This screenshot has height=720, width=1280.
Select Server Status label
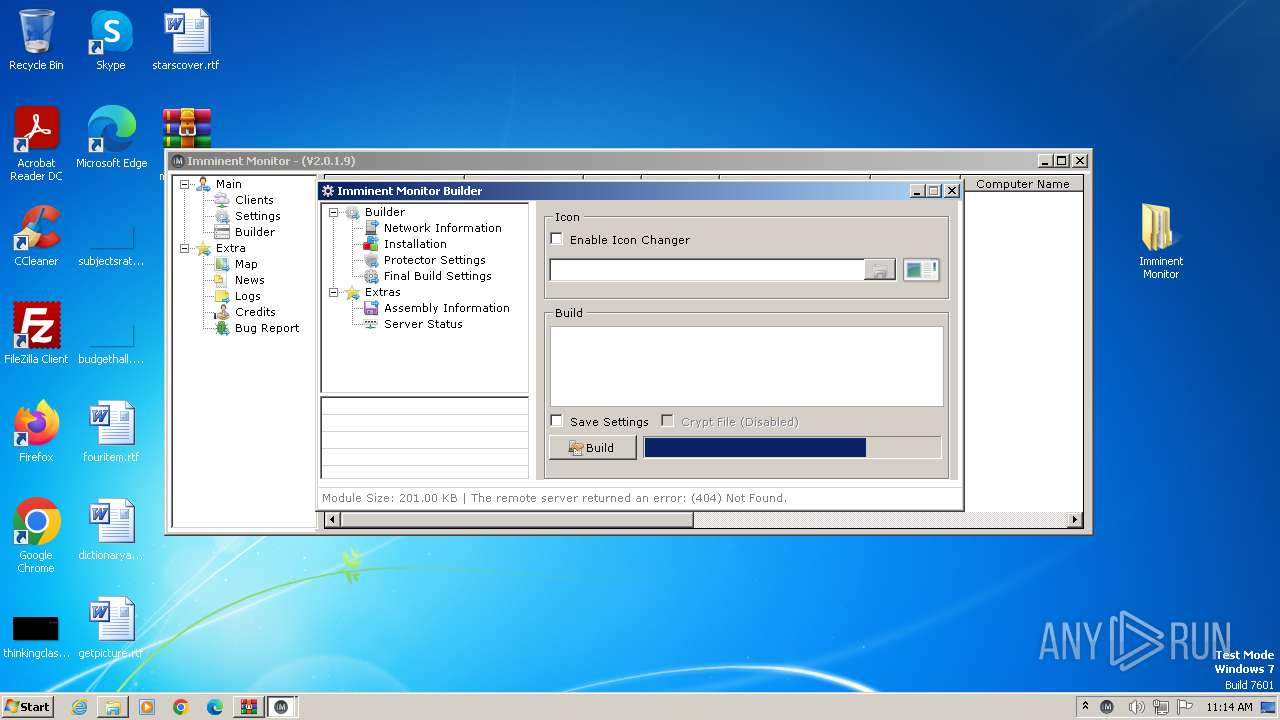(x=423, y=324)
